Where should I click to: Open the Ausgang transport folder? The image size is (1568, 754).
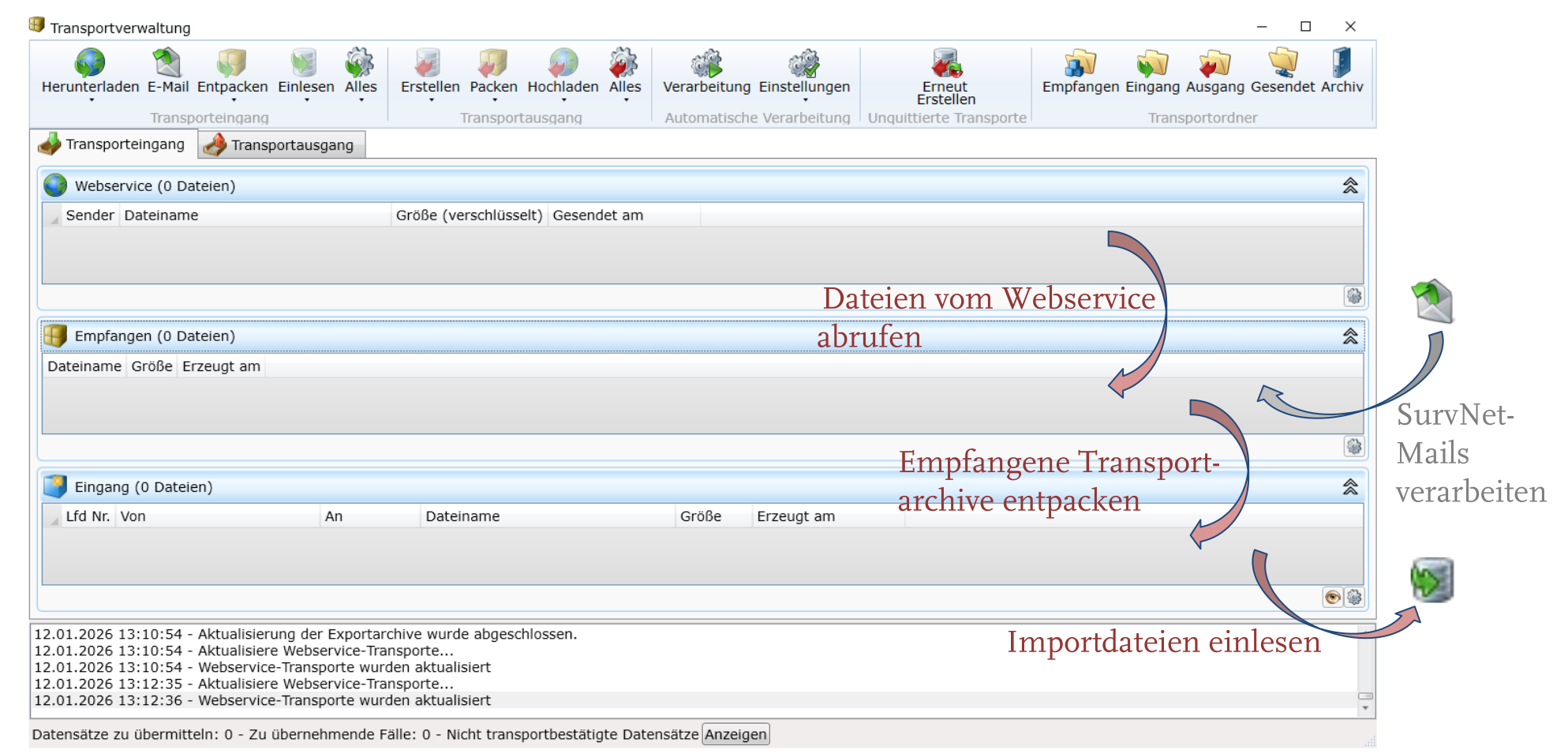click(x=1214, y=65)
